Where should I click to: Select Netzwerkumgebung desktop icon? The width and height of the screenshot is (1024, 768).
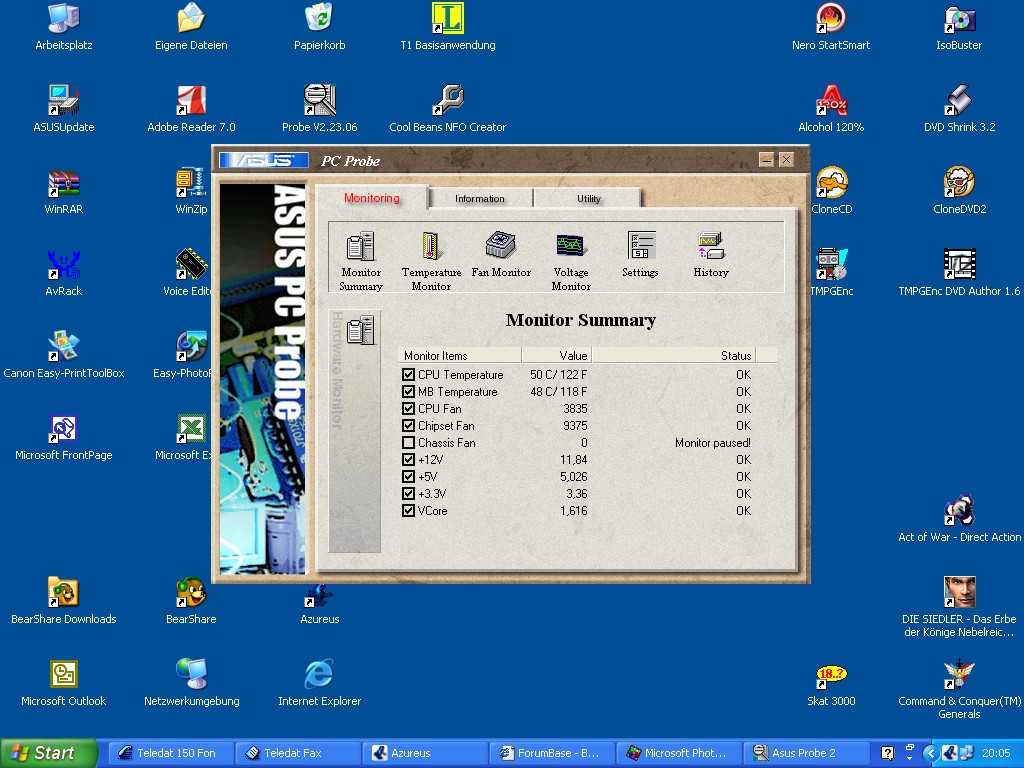(191, 682)
